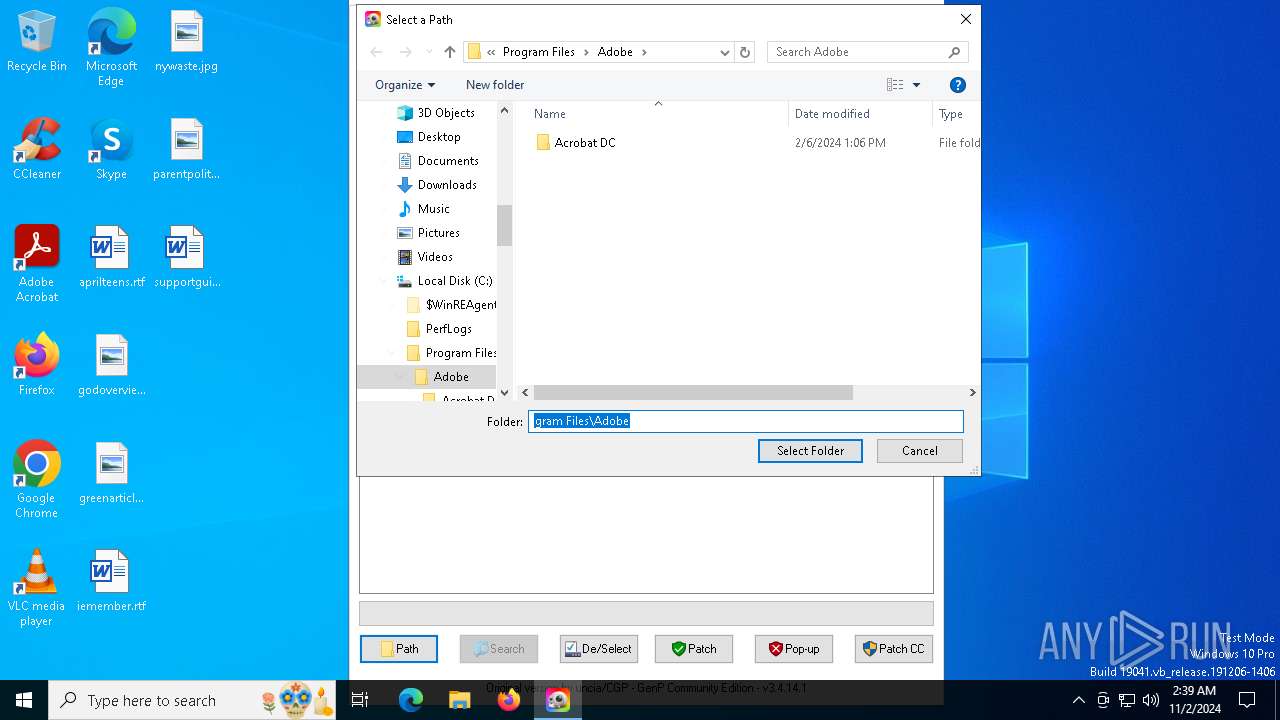Open the volume control in system tray
This screenshot has width=1280, height=720.
(x=1151, y=700)
